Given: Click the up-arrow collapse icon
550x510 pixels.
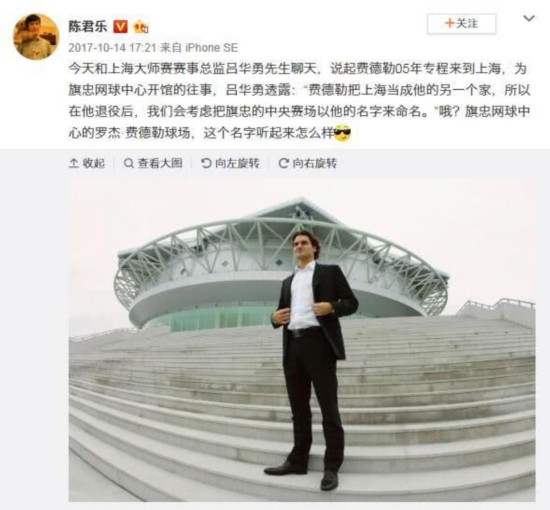Looking at the screenshot, I should click(x=74, y=163).
